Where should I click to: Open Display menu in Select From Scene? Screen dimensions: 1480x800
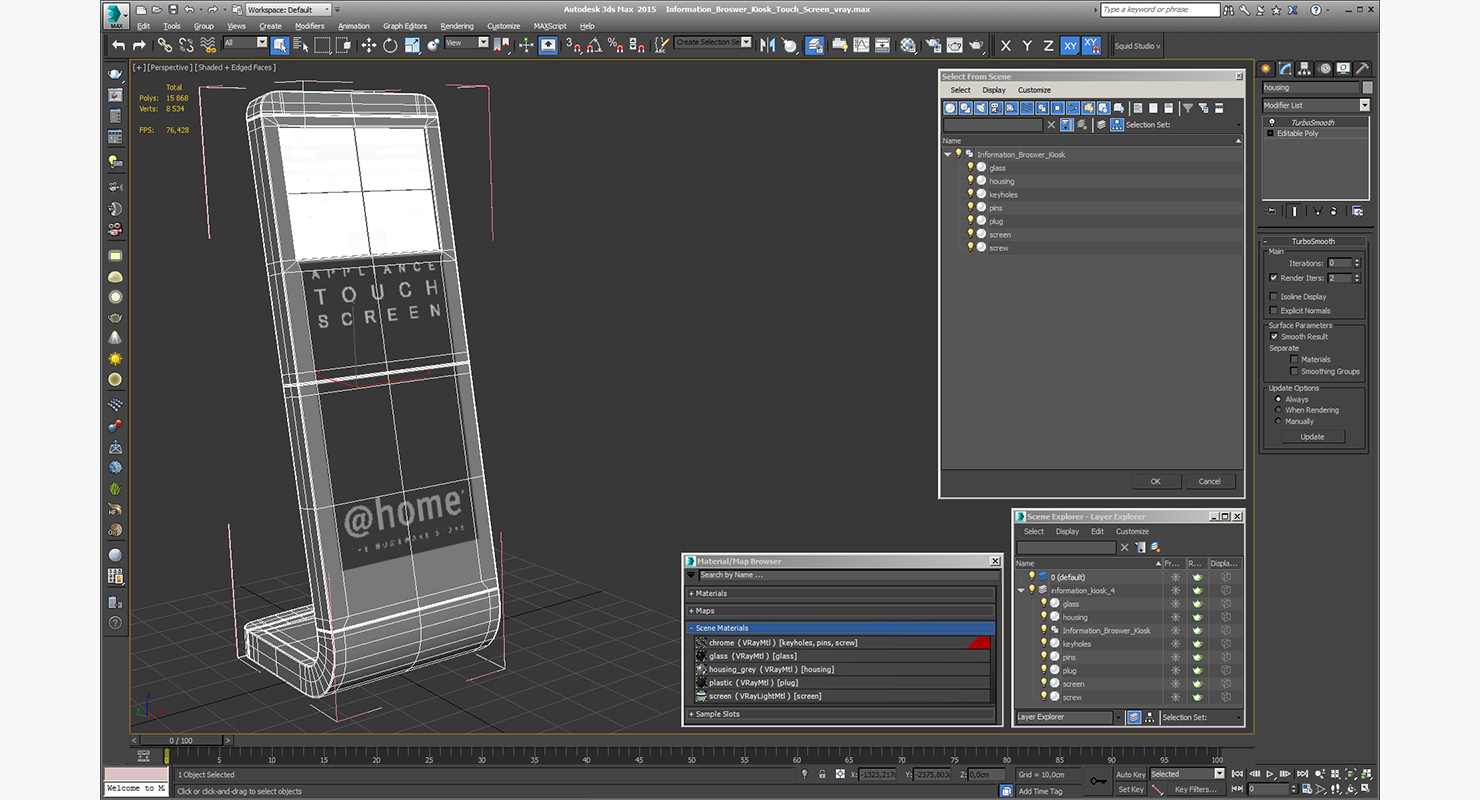tap(994, 90)
